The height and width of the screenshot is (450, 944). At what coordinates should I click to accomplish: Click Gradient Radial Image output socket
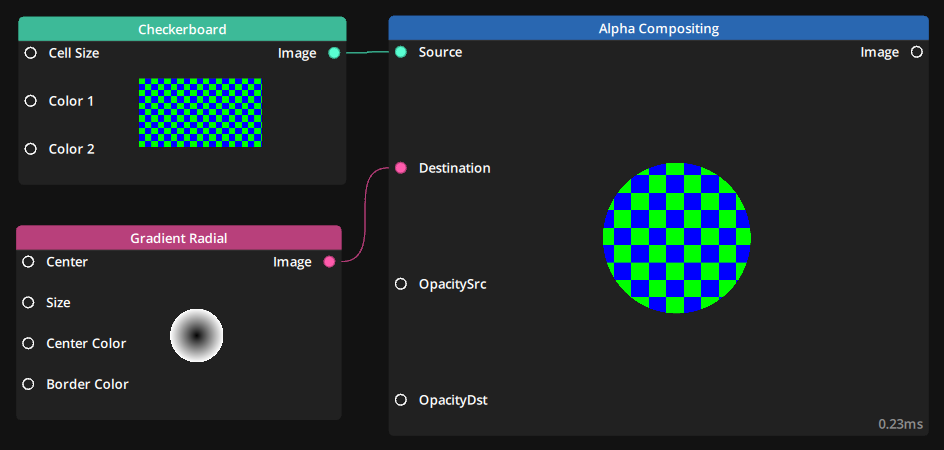(329, 261)
